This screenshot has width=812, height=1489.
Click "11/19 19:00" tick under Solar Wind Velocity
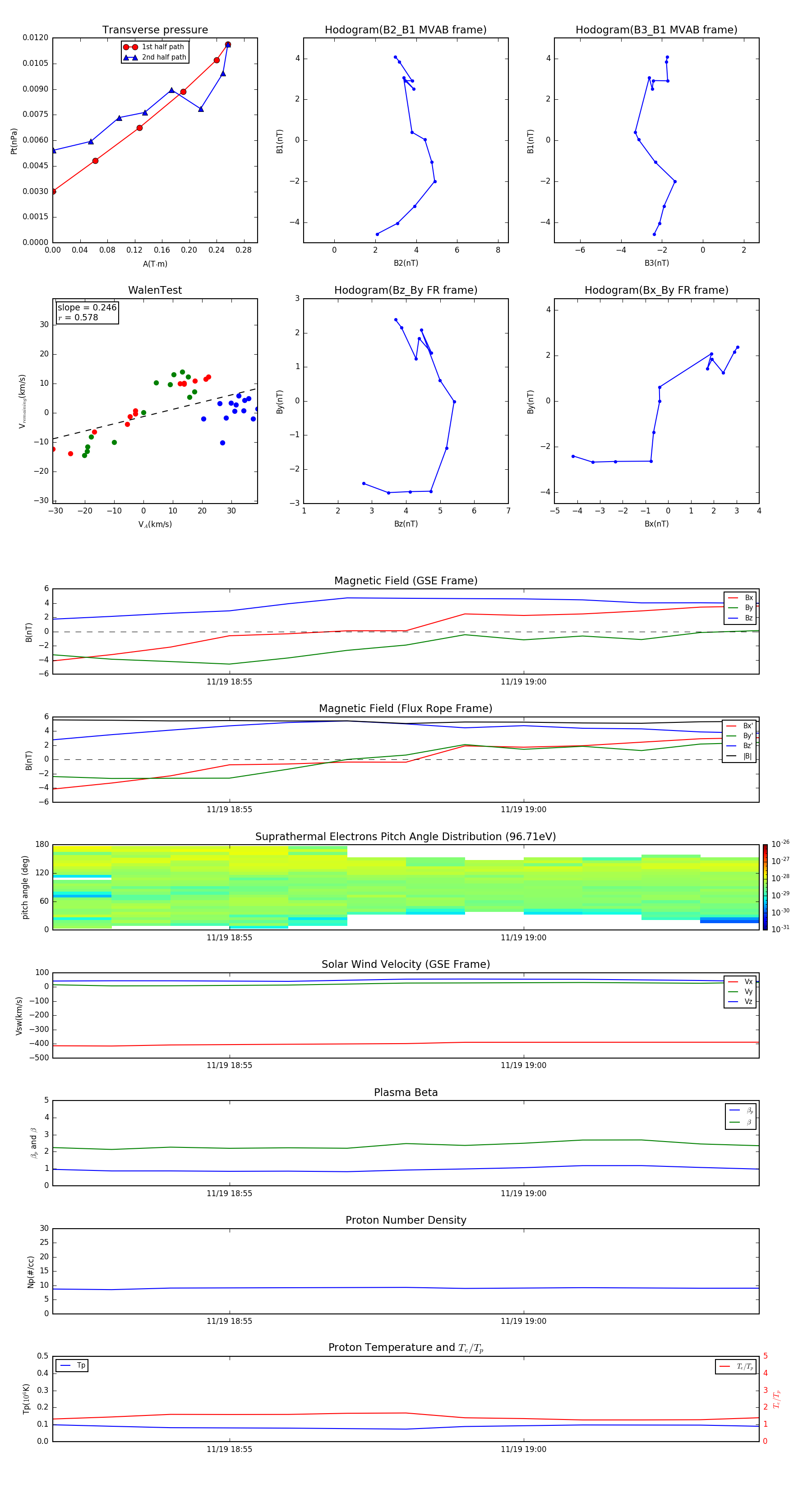[524, 1065]
